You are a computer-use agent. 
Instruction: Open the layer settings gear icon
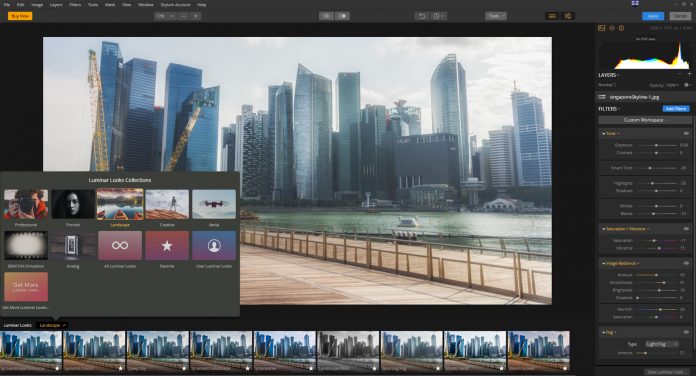[687, 85]
